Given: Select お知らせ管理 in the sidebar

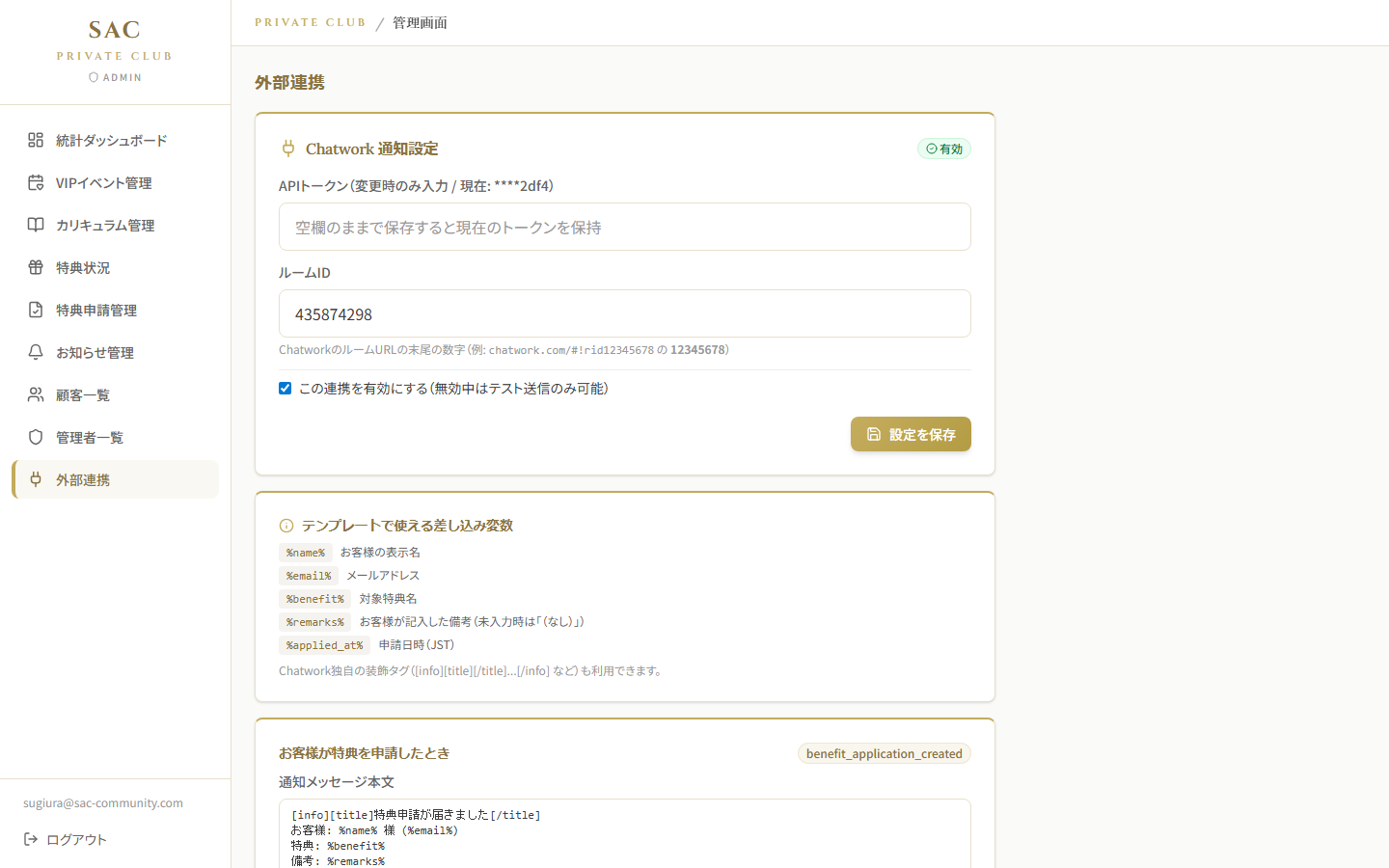Looking at the screenshot, I should click(x=116, y=352).
